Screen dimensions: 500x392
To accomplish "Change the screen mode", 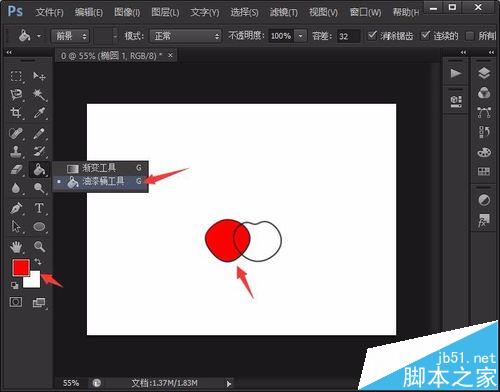I will (39, 303).
